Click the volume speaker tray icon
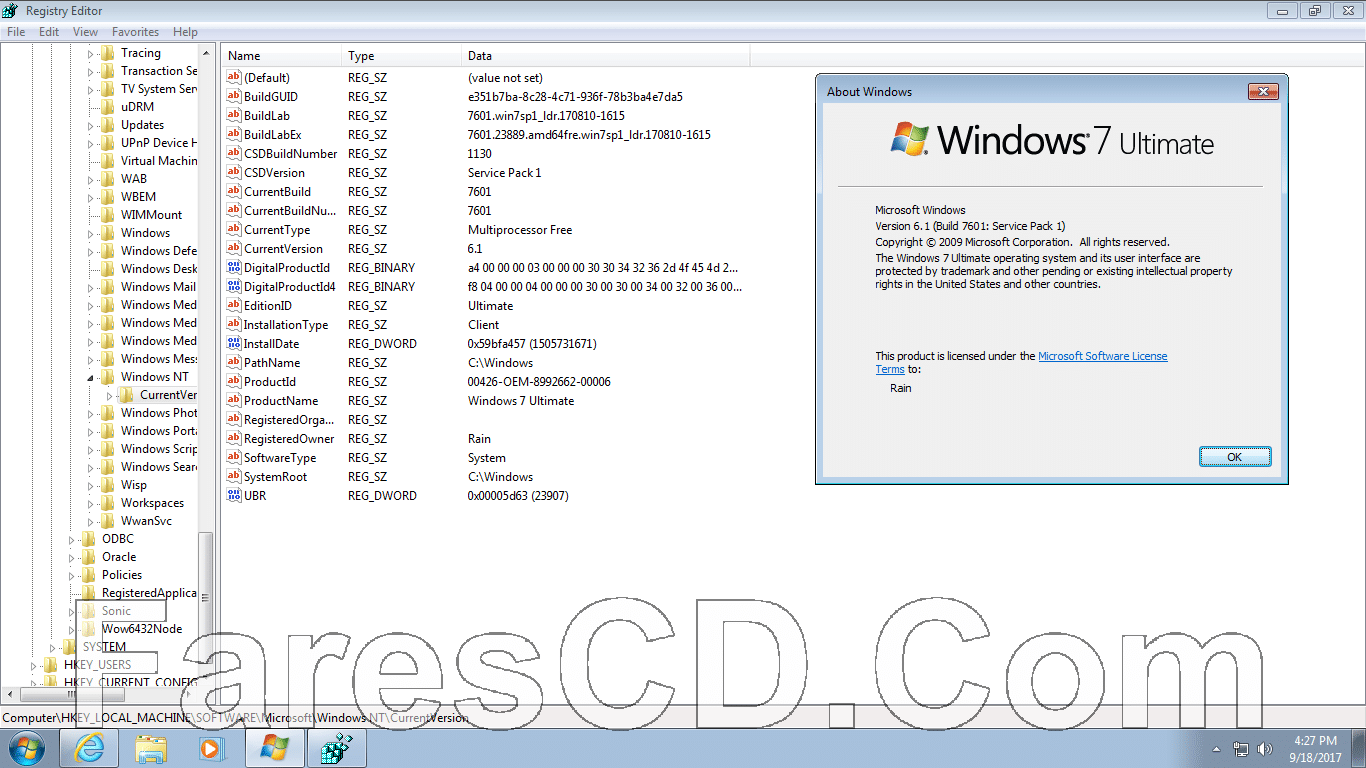Image resolution: width=1366 pixels, height=768 pixels. 1266,749
